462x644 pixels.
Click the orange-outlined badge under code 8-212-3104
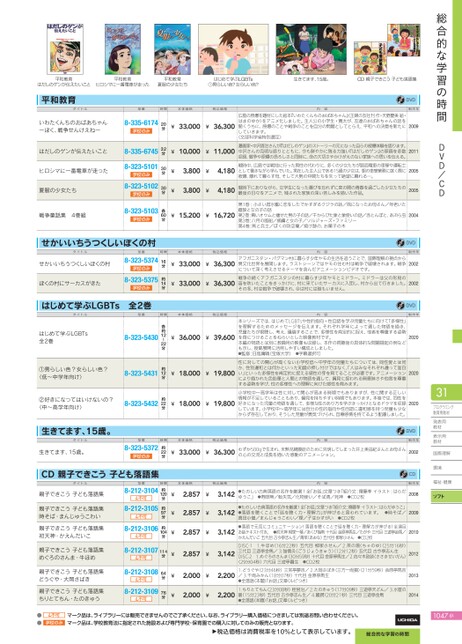pos(141,498)
